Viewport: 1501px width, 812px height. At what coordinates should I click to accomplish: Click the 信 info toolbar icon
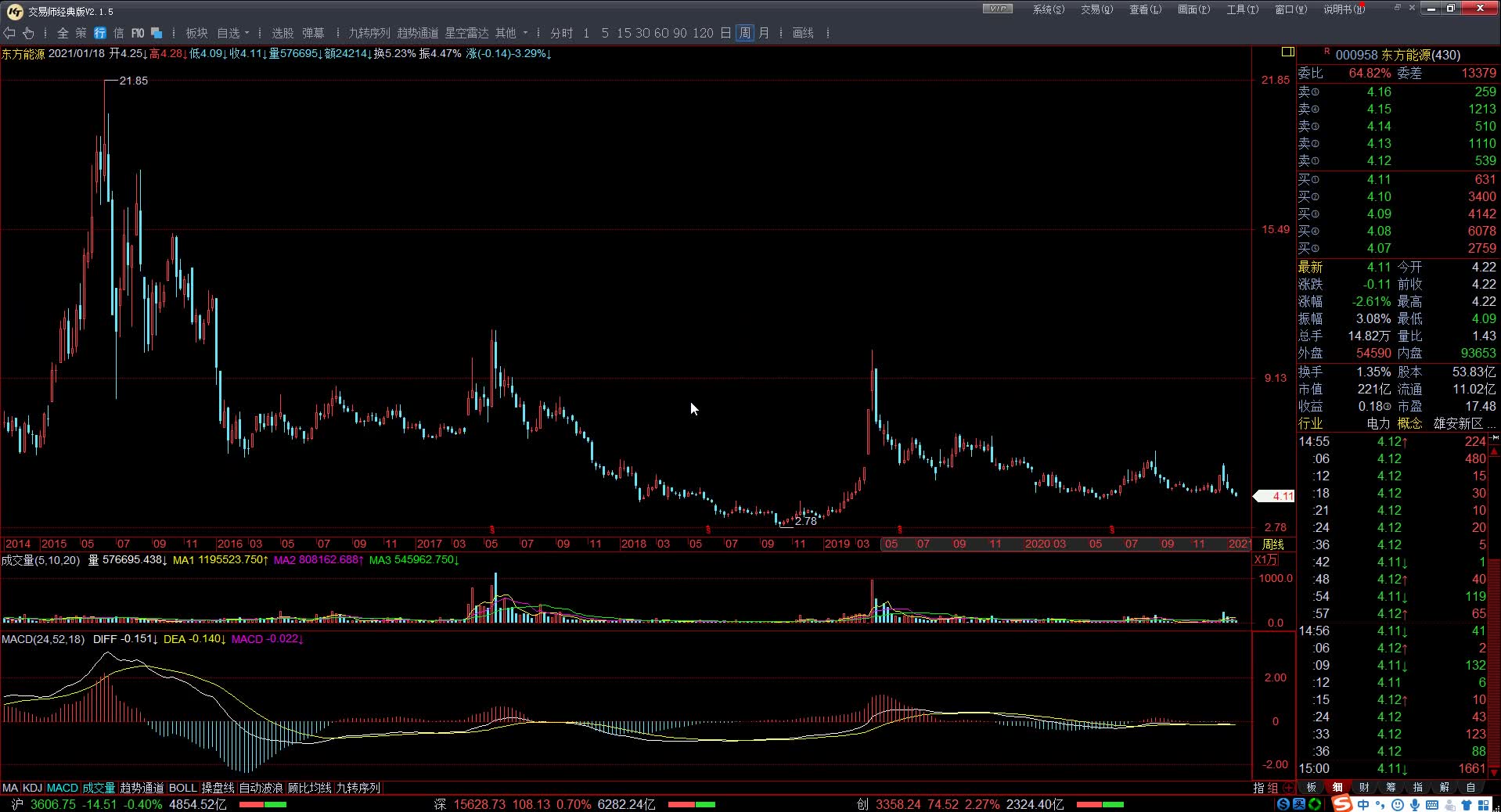(119, 33)
